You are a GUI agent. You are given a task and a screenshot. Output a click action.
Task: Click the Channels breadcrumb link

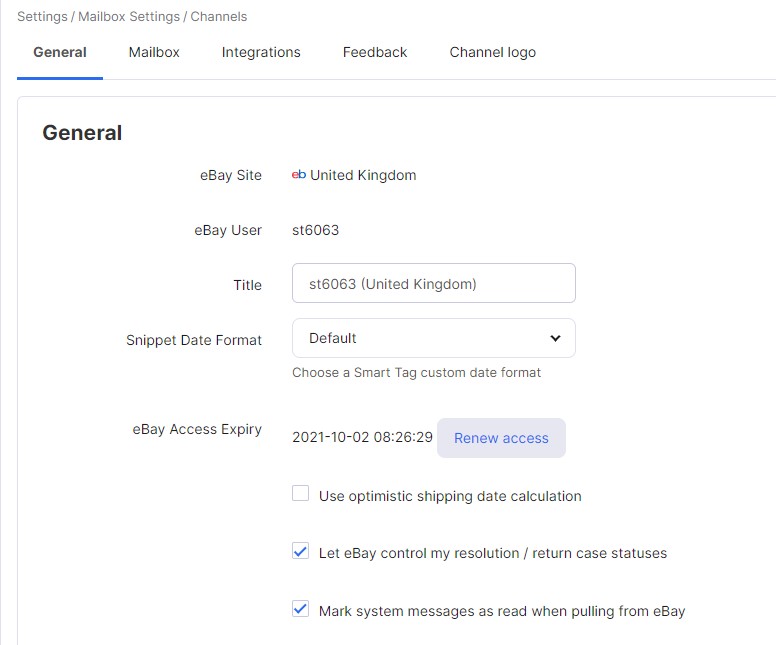219,16
